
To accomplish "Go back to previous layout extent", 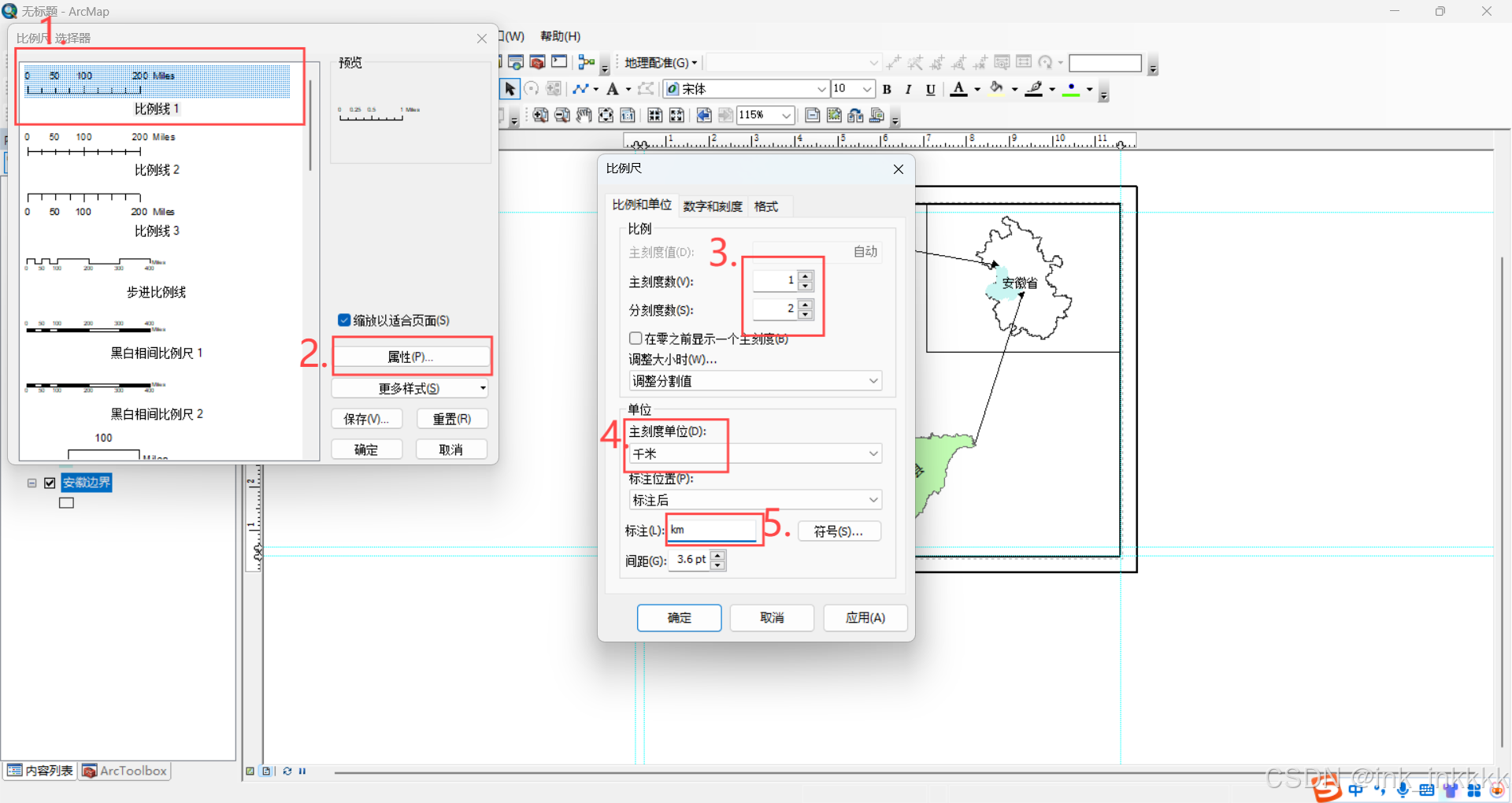I will (x=704, y=116).
